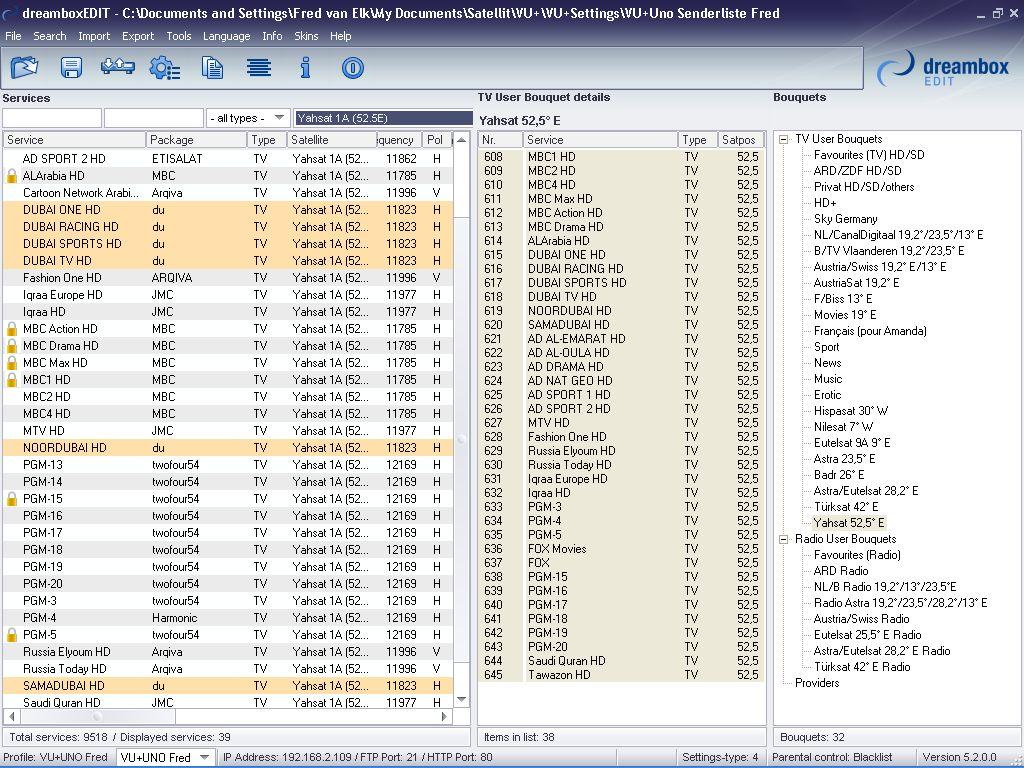Collapse the Radio User Bouquets tree node

(784, 539)
